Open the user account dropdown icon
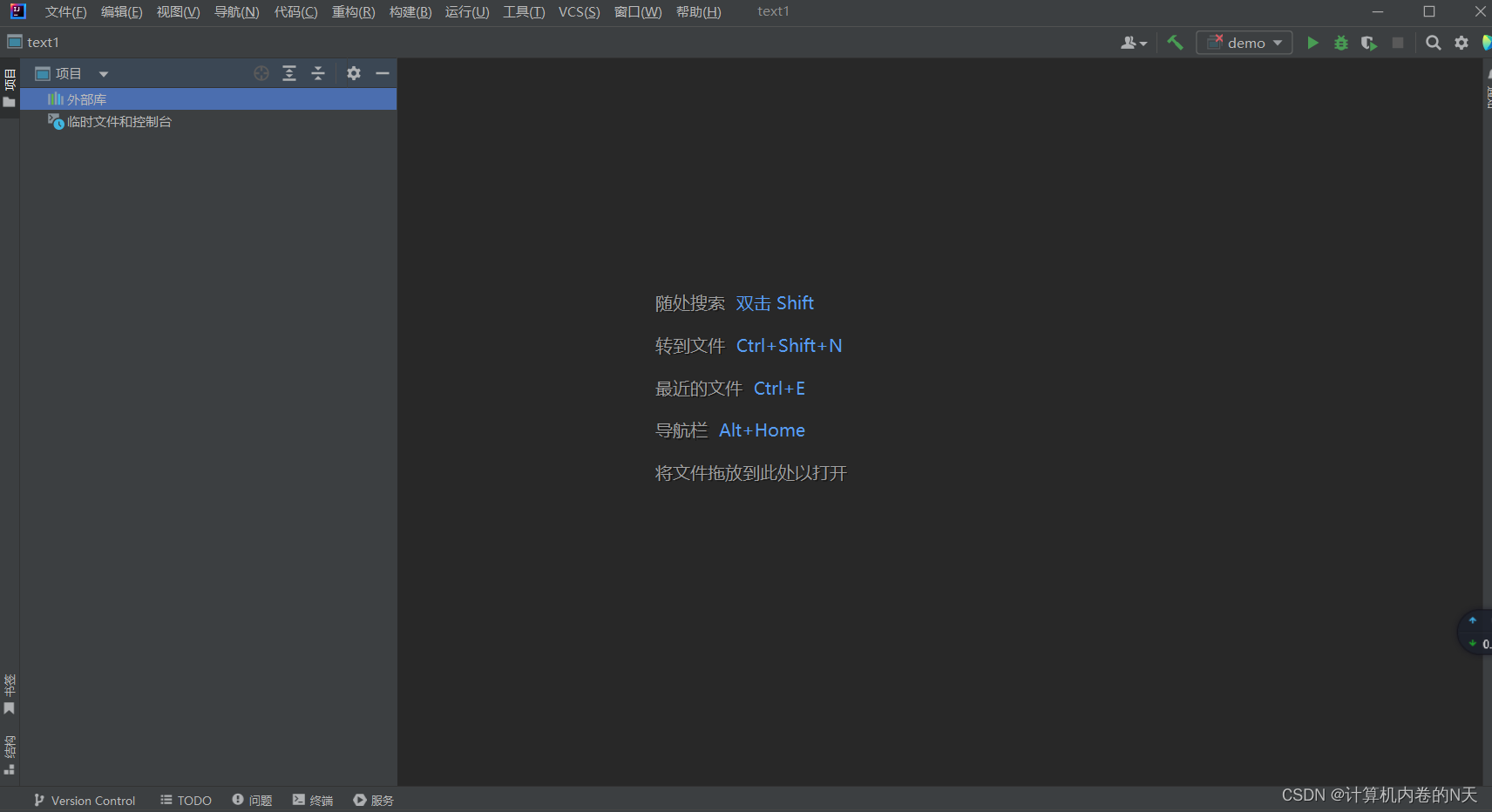This screenshot has width=1492, height=812. click(1133, 43)
